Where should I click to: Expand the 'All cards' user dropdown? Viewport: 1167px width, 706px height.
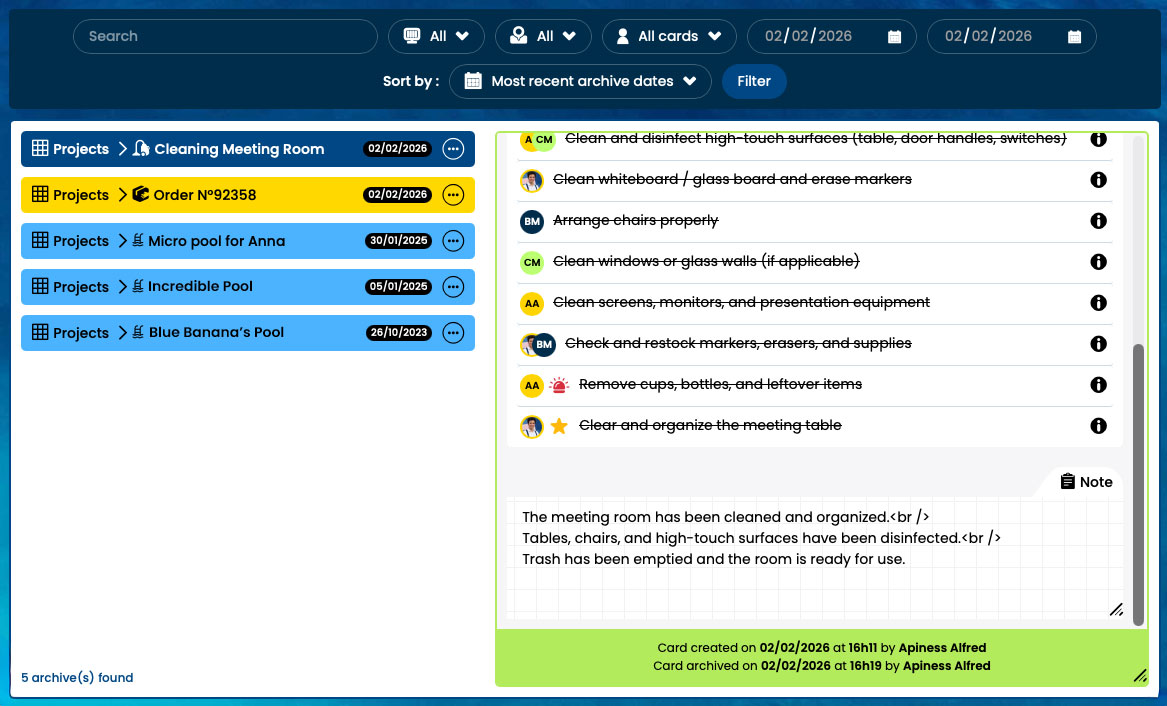point(667,37)
